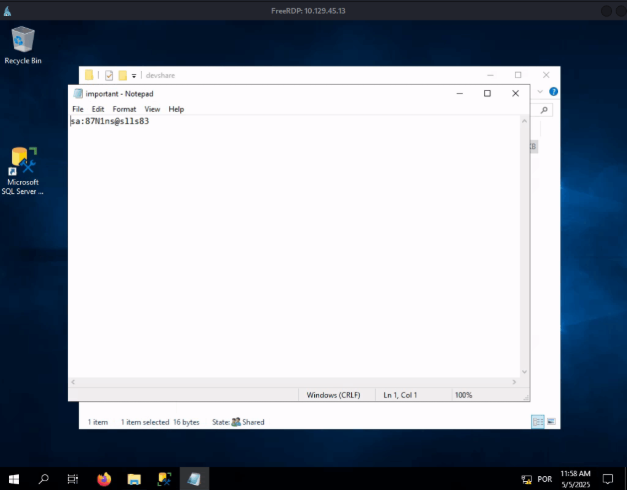The image size is (627, 490).
Task: Open the notification center icon
Action: point(607,479)
